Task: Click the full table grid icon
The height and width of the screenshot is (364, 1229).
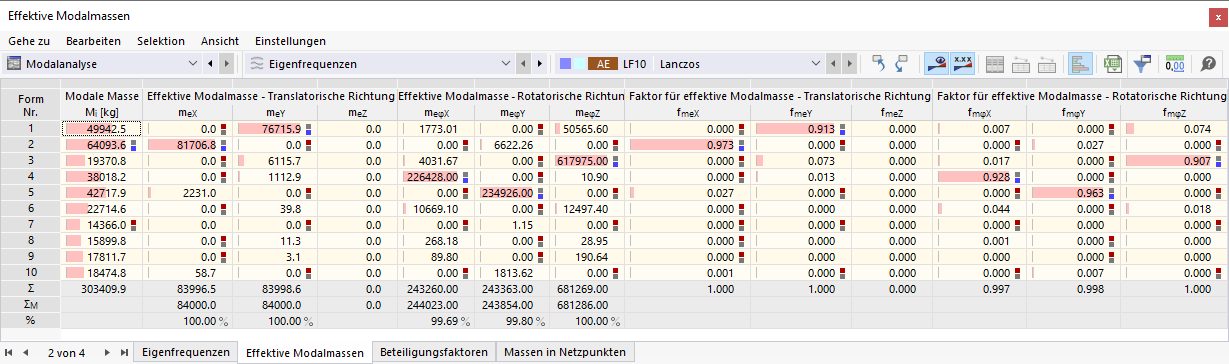Action: pos(995,63)
